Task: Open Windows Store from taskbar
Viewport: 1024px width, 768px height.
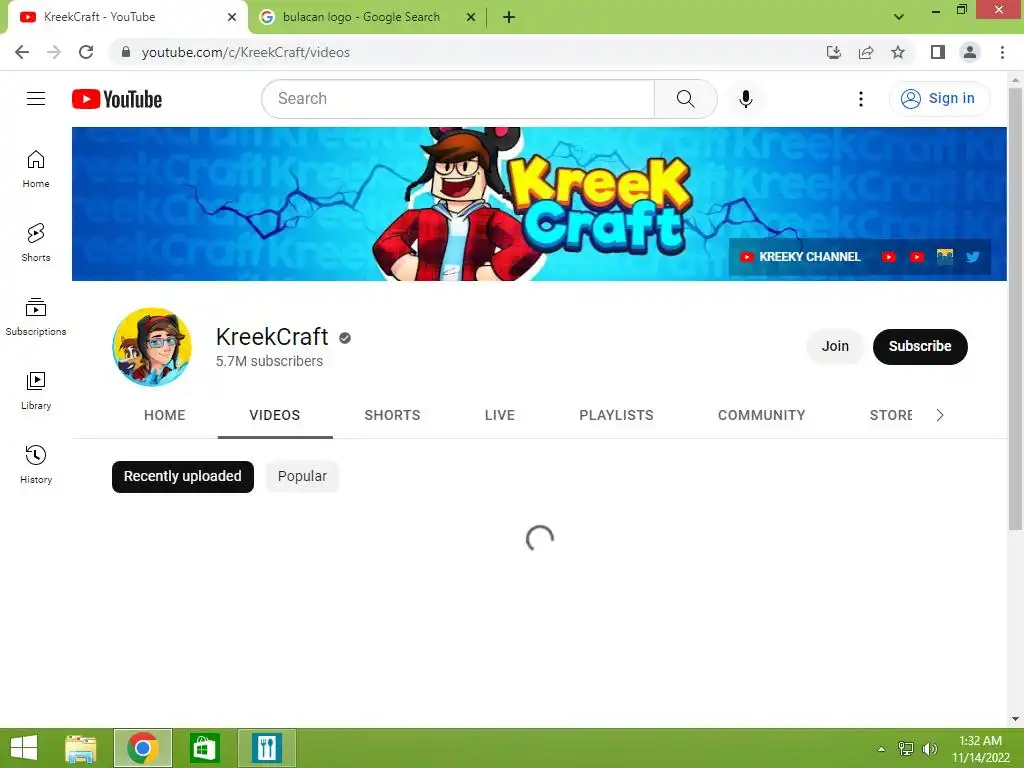Action: (x=204, y=748)
